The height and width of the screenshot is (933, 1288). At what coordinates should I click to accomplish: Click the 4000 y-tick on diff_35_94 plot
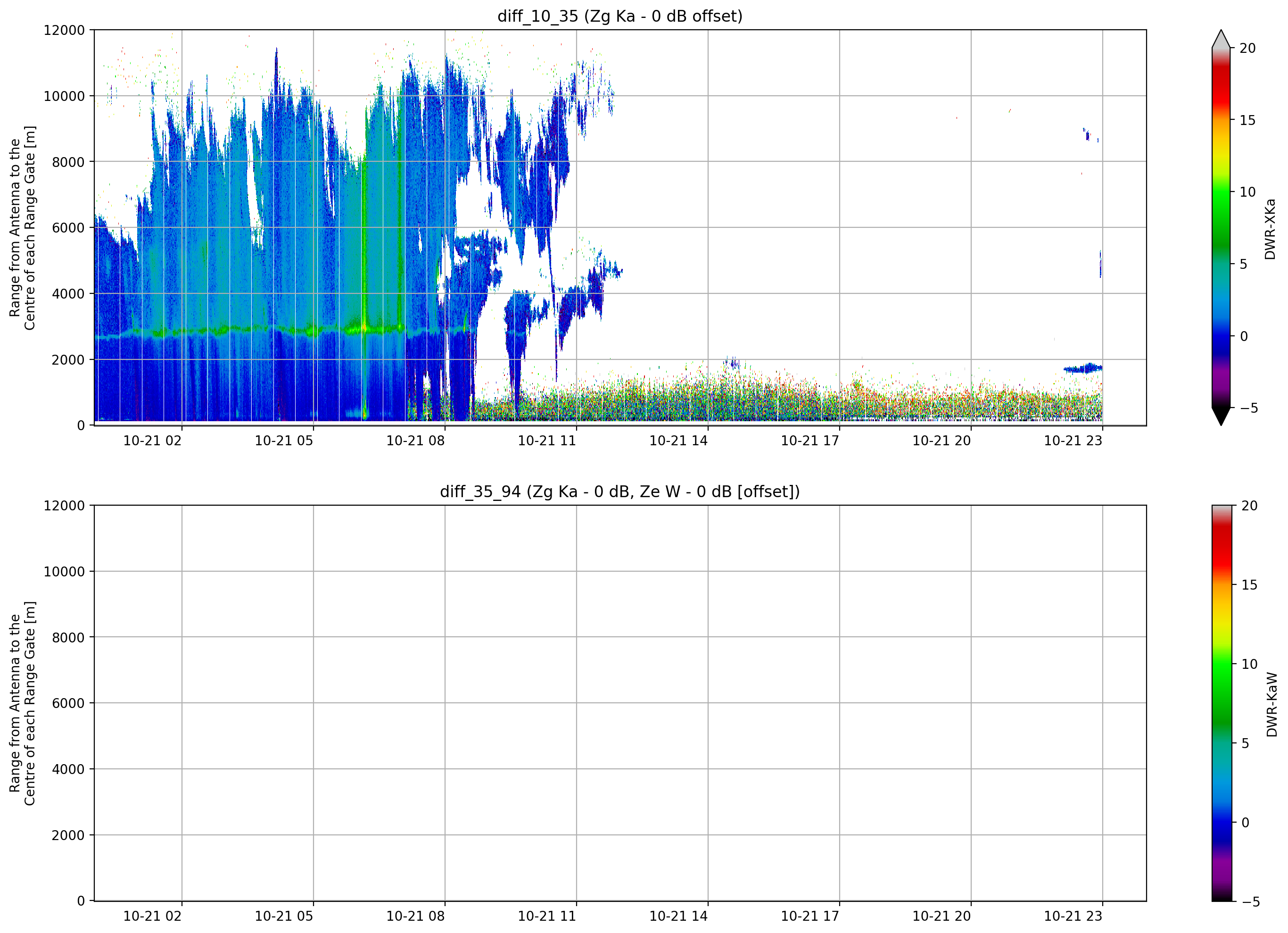coord(68,769)
